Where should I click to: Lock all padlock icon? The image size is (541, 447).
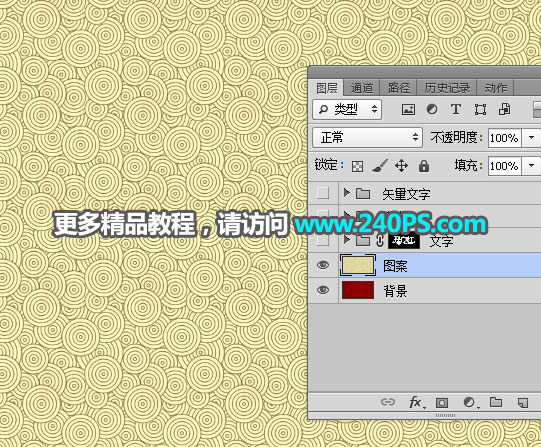[424, 166]
